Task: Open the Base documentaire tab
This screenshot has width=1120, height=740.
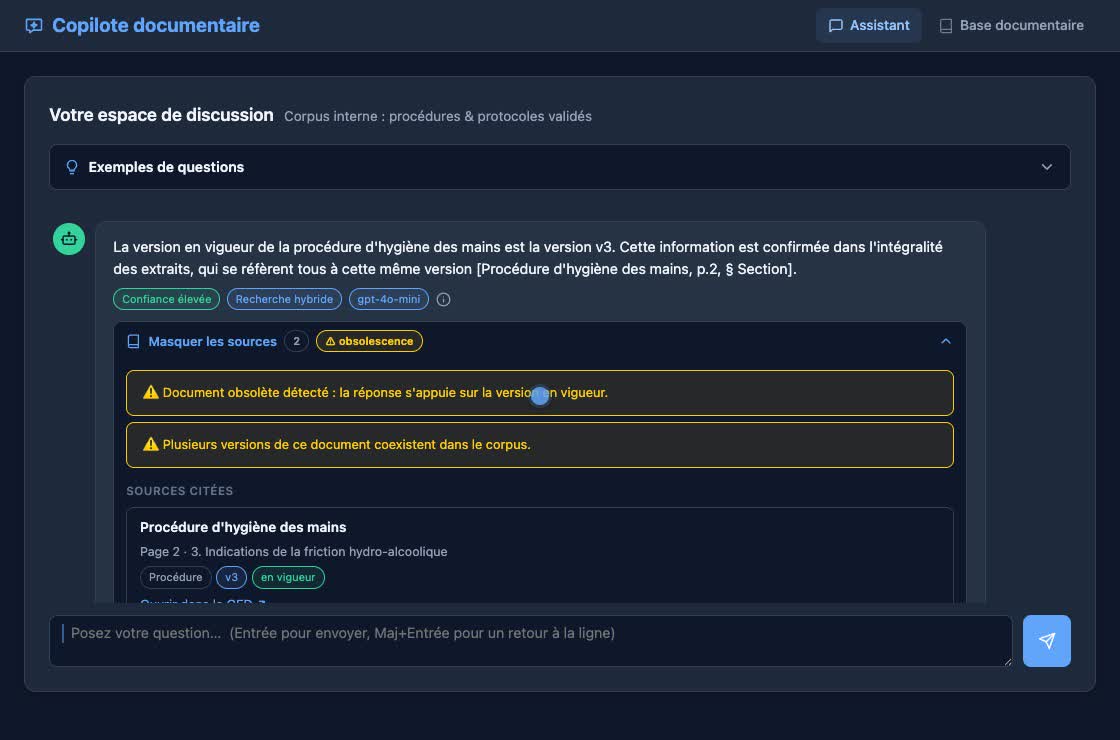Action: 1011,26
